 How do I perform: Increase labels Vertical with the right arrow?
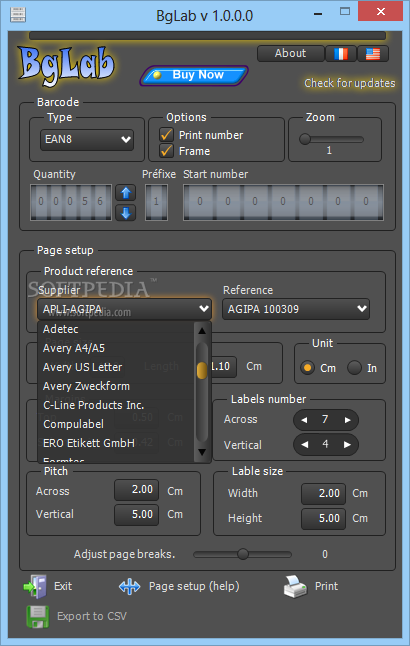(347, 445)
